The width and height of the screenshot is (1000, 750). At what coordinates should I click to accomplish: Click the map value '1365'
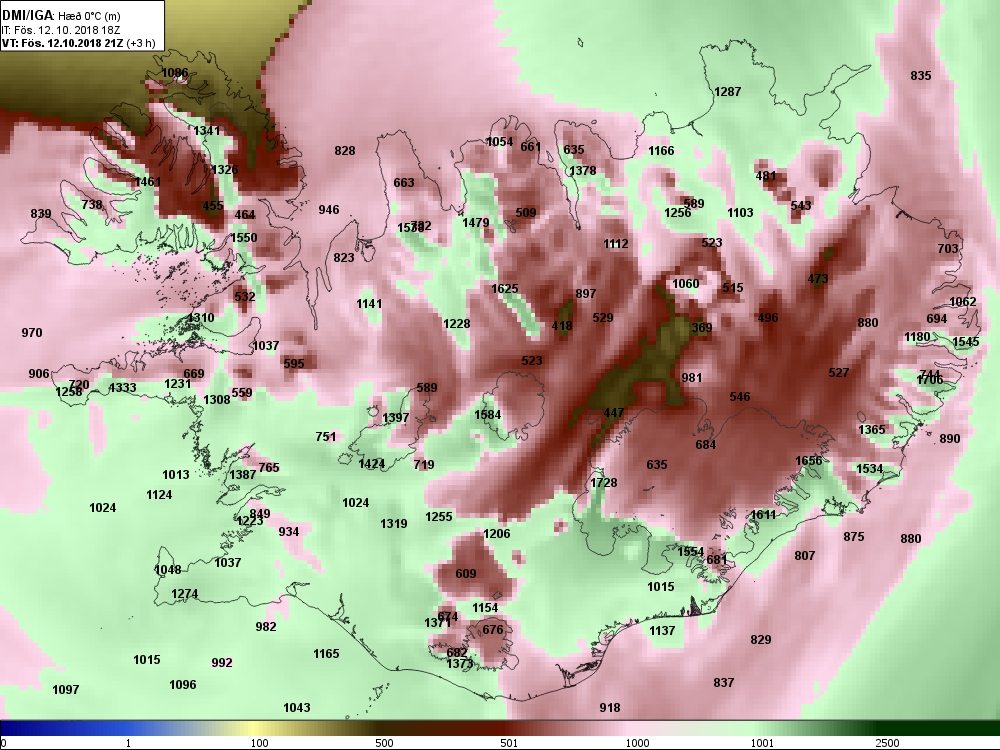tap(872, 430)
